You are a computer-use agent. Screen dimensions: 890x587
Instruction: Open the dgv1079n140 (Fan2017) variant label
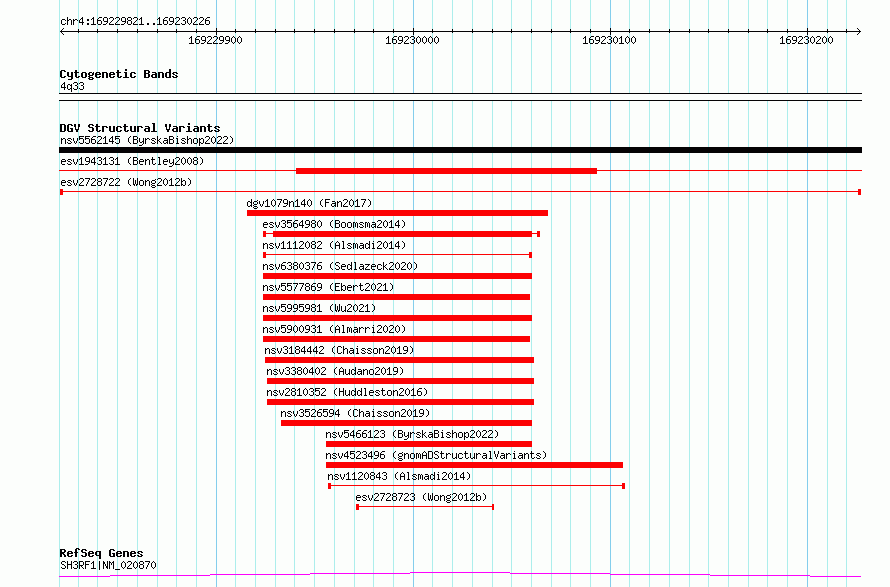[x=309, y=203]
